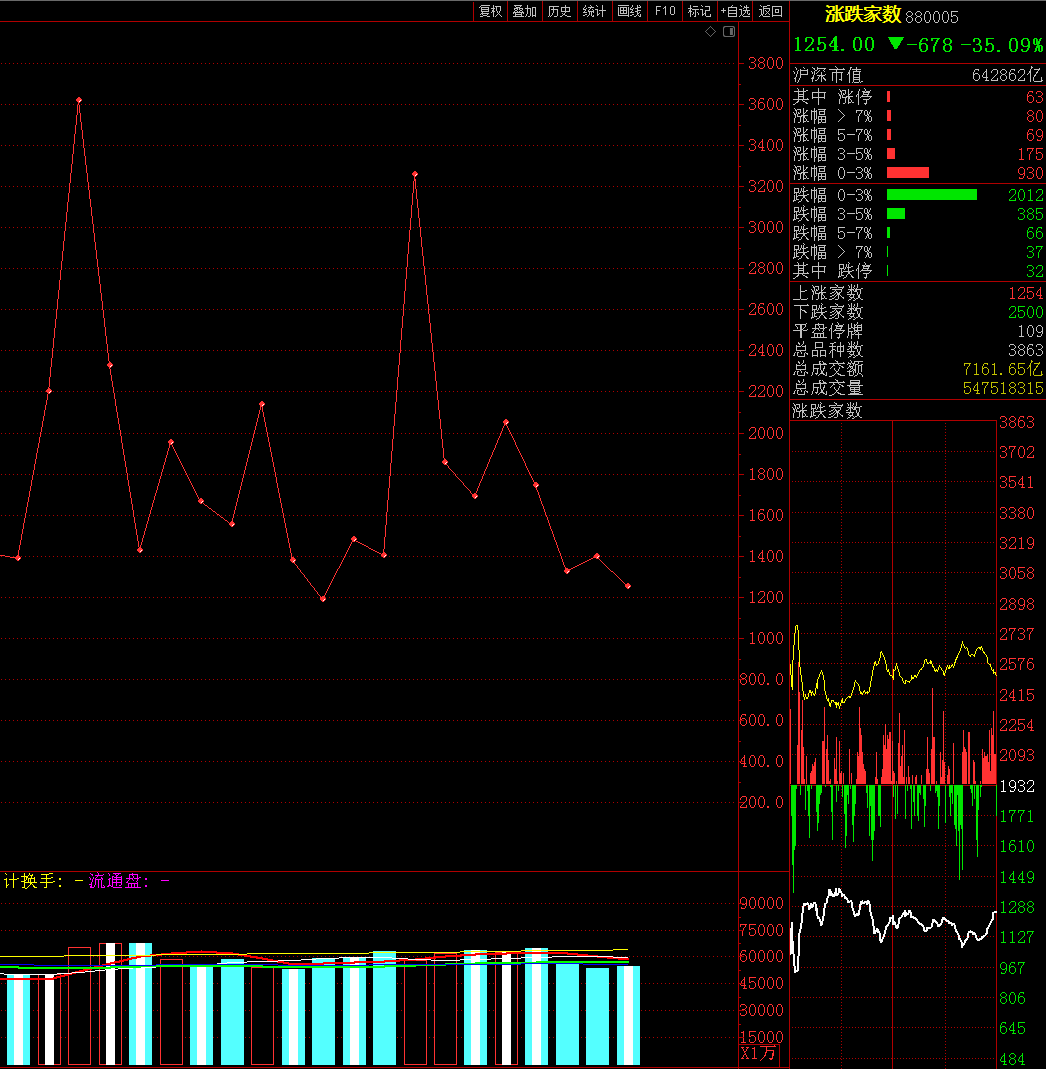Click the X1万 volume unit label

pos(758,1053)
